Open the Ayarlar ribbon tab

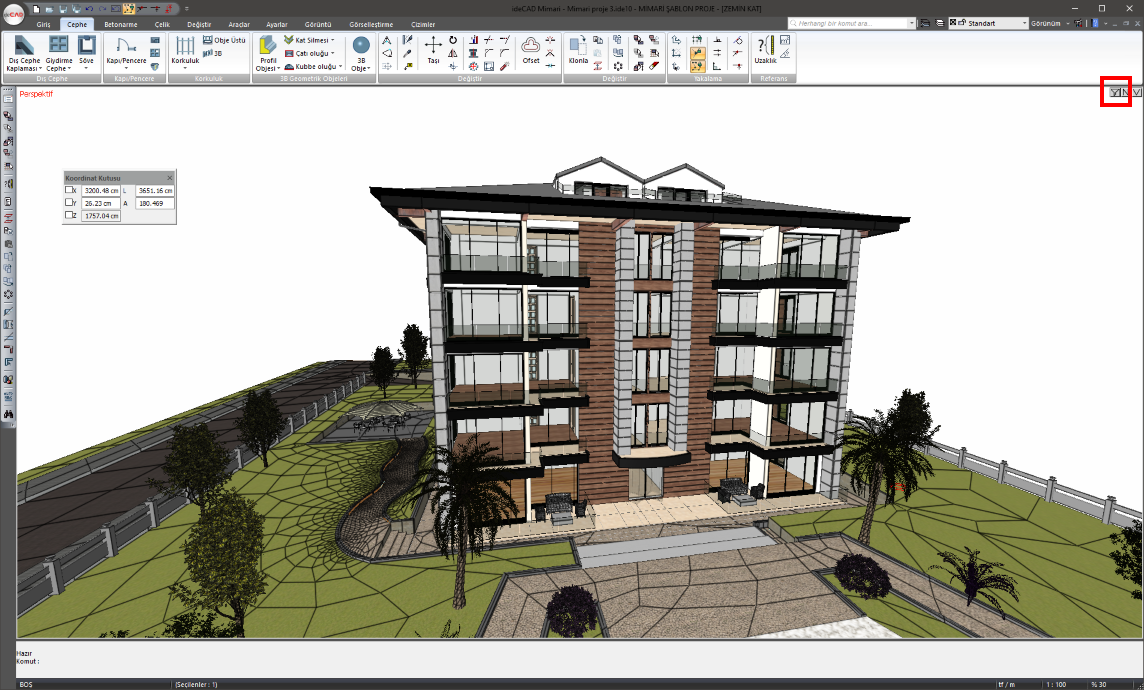277,24
